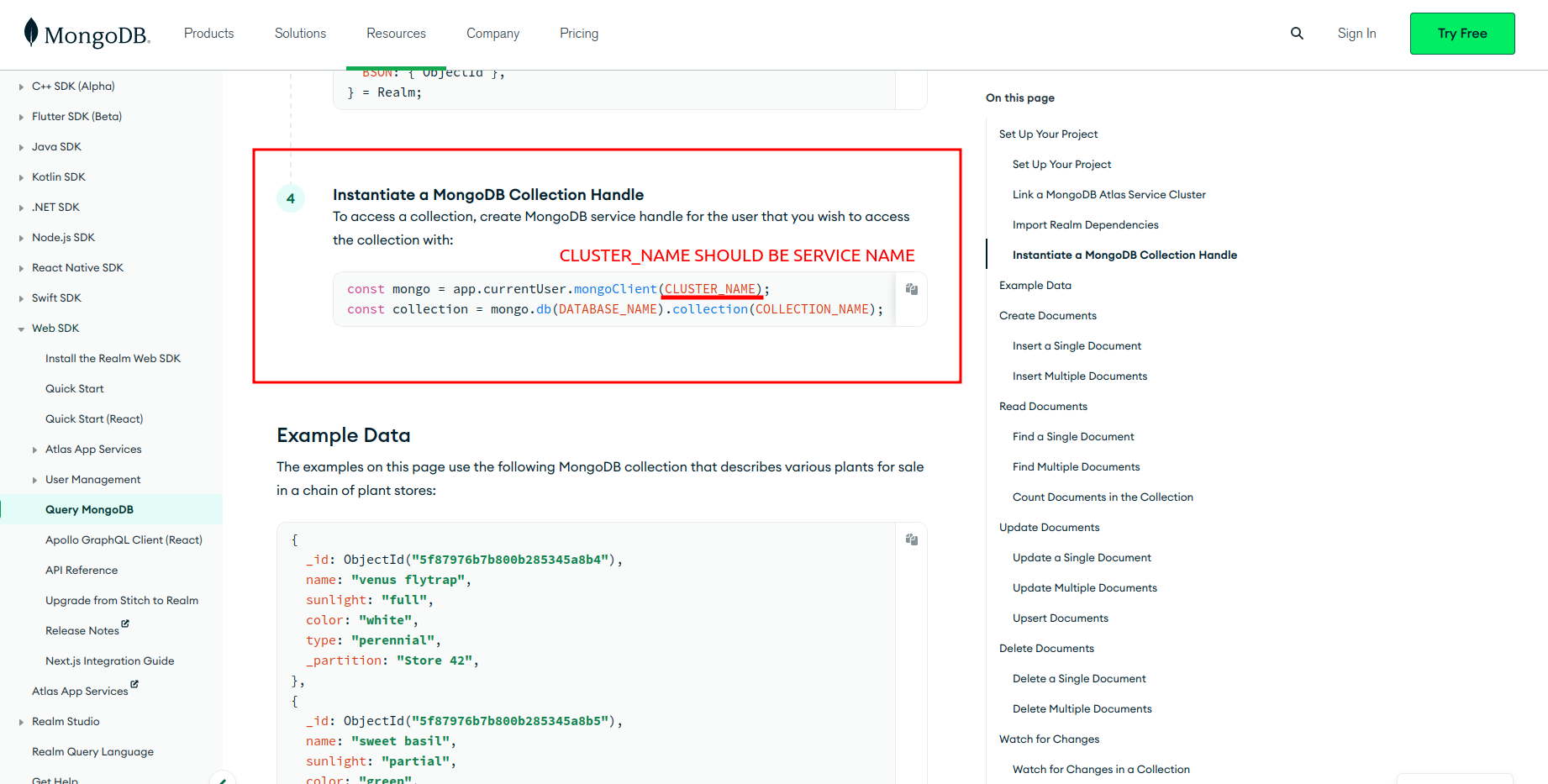Image resolution: width=1548 pixels, height=784 pixels.
Task: Click the Sign In link
Action: click(1356, 34)
